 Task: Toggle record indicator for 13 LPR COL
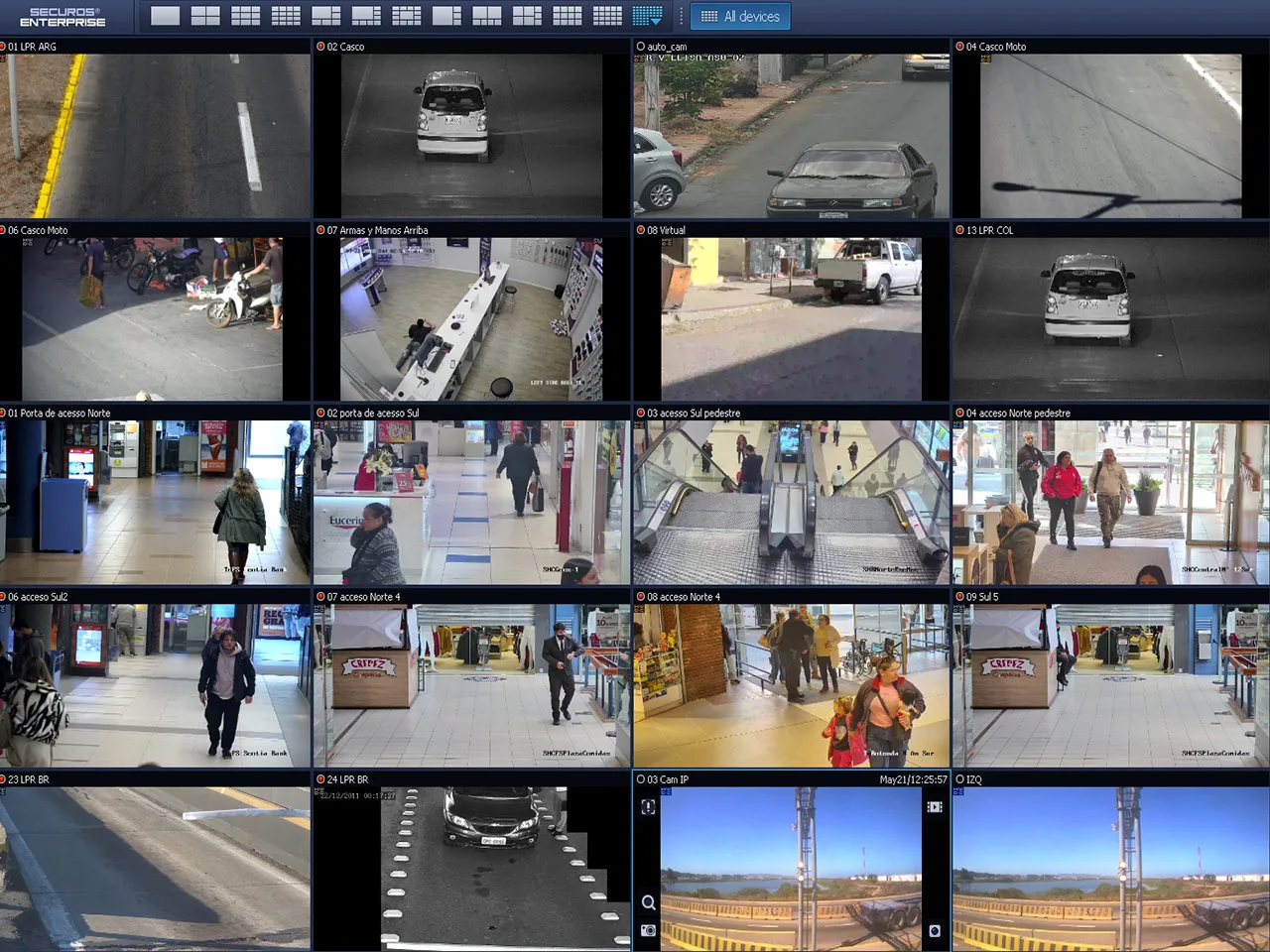click(959, 230)
